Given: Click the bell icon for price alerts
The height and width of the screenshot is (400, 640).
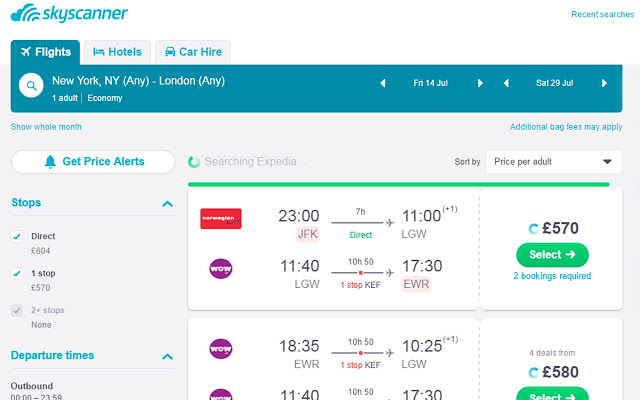Looking at the screenshot, I should coord(50,162).
